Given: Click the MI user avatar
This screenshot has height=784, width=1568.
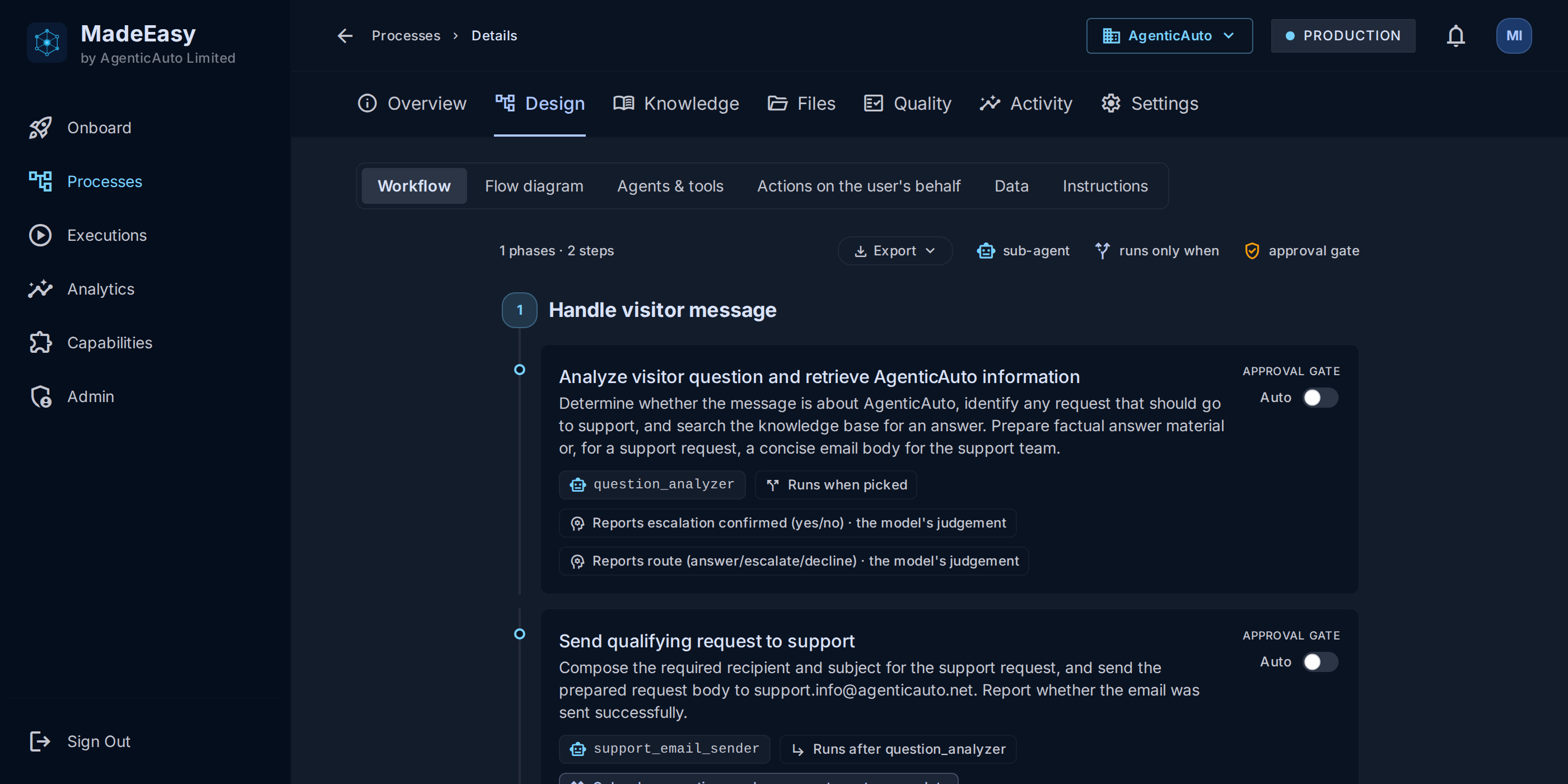Looking at the screenshot, I should pos(1513,36).
